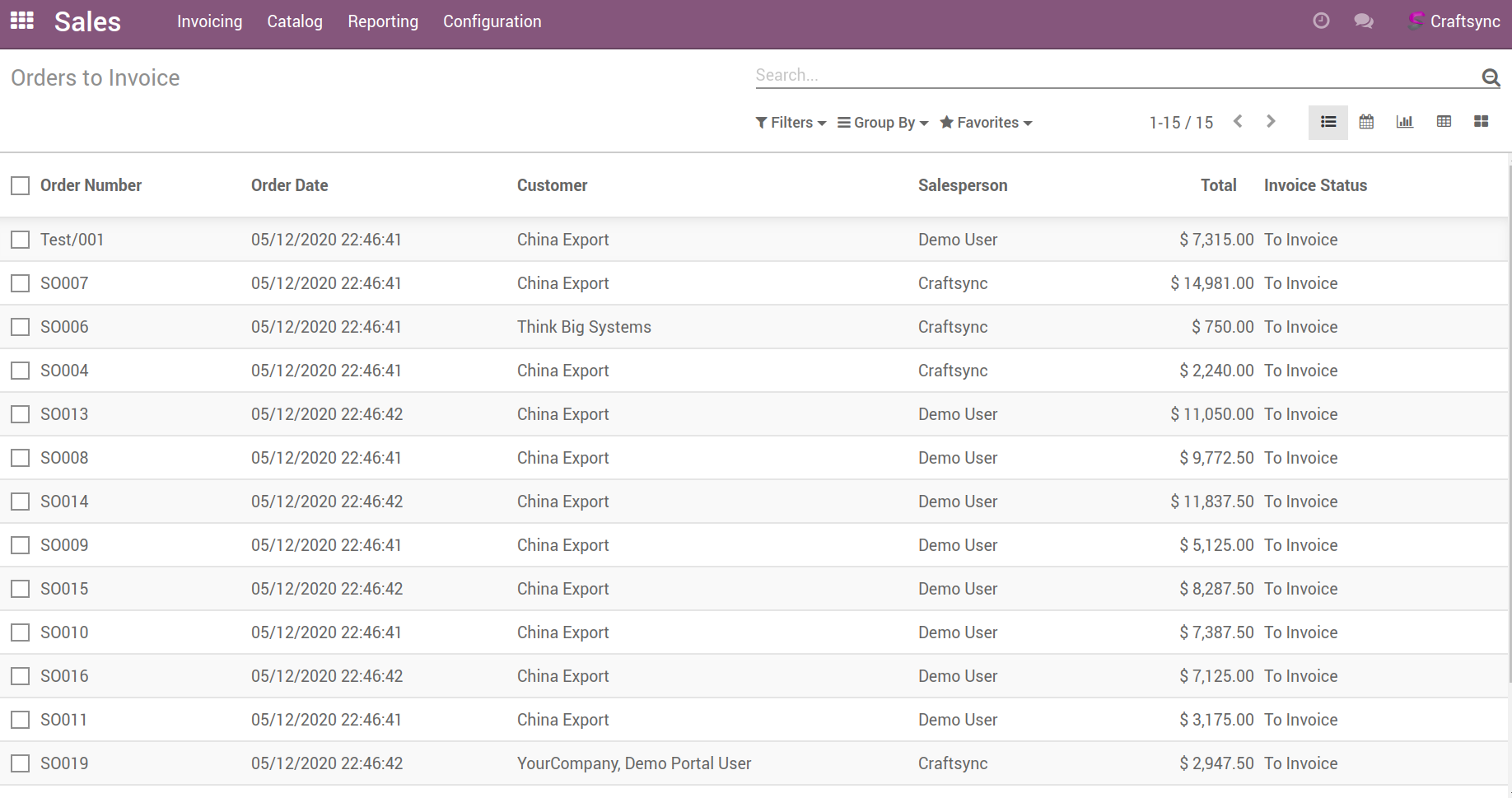
Task: Open the Favorites dropdown
Action: pos(986,123)
